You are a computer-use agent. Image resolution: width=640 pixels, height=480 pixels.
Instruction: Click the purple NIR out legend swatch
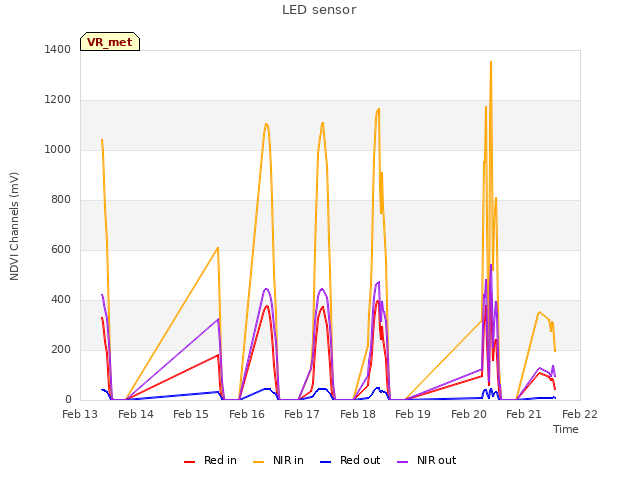click(402, 462)
